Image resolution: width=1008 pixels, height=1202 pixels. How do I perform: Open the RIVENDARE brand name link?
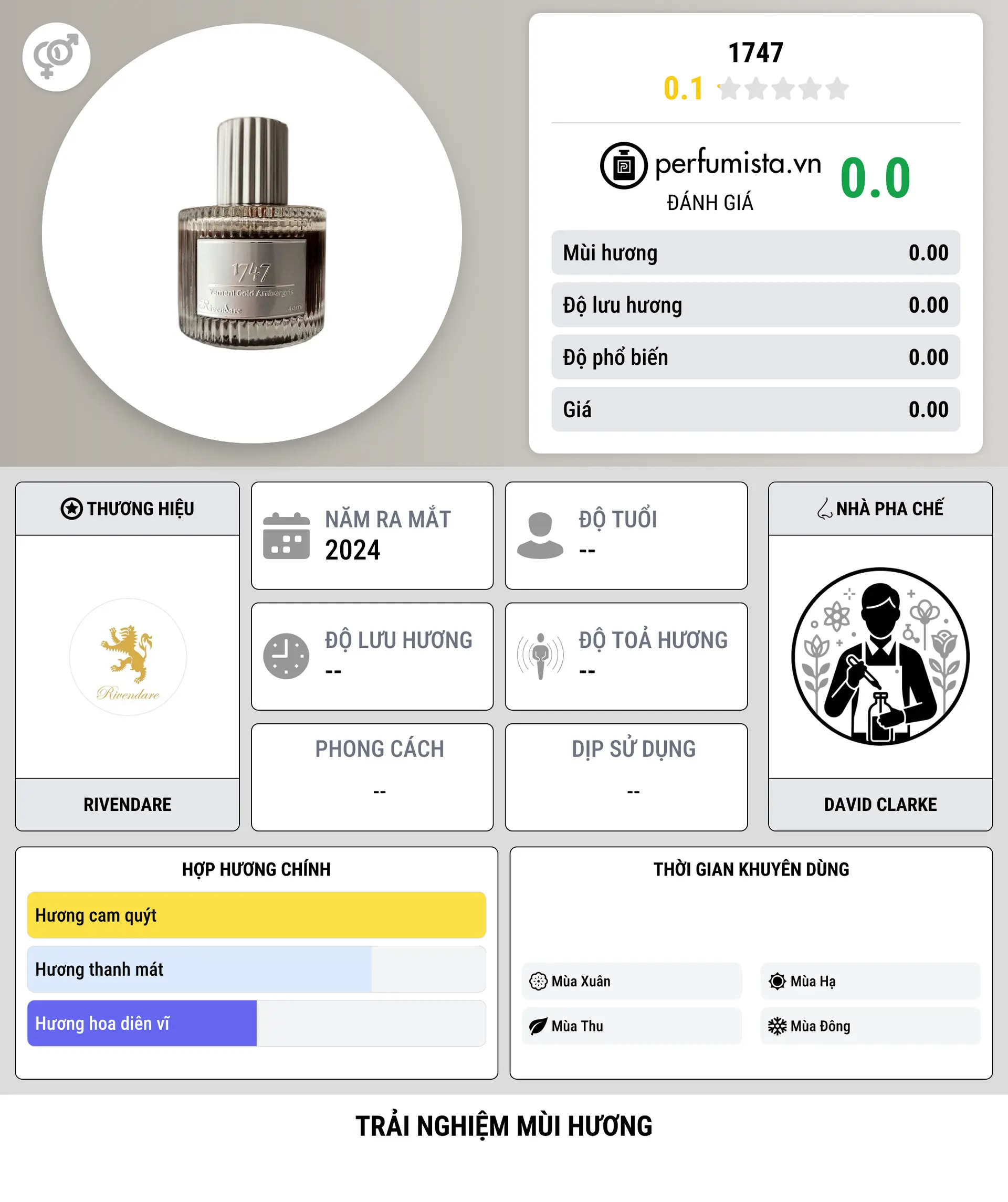point(128,804)
